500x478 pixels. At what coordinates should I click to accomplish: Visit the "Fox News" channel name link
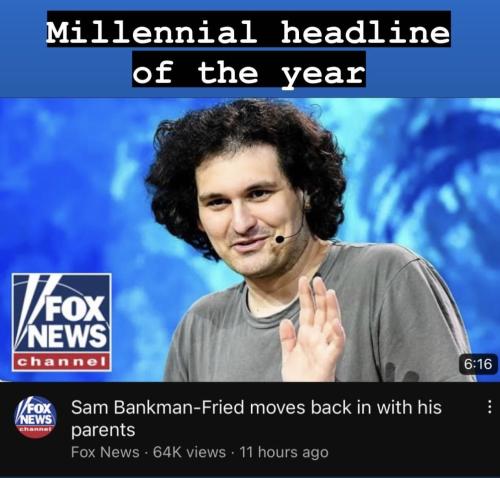coord(105,452)
